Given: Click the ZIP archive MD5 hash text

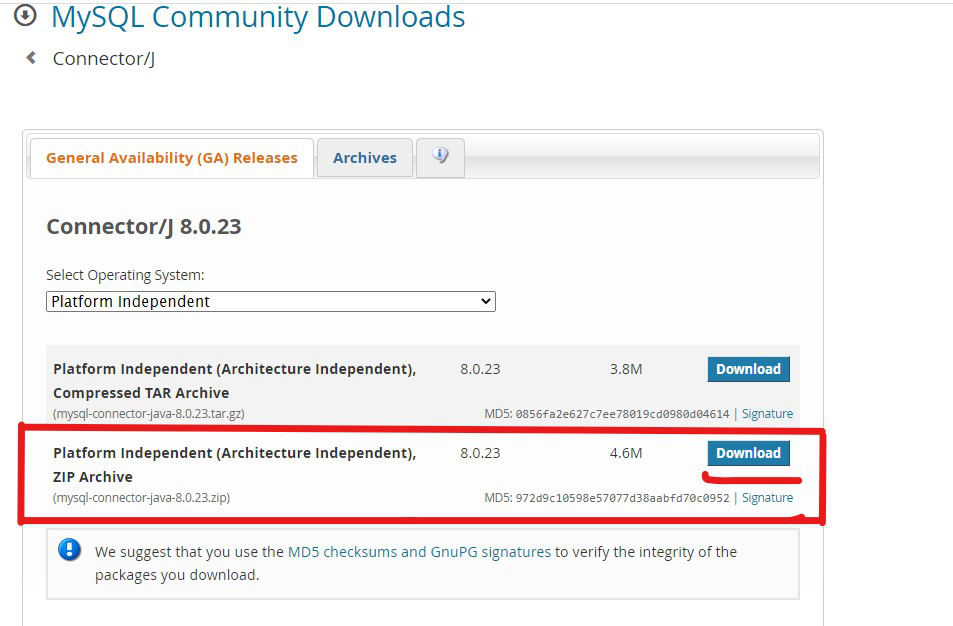Looking at the screenshot, I should pyautogui.click(x=622, y=498).
